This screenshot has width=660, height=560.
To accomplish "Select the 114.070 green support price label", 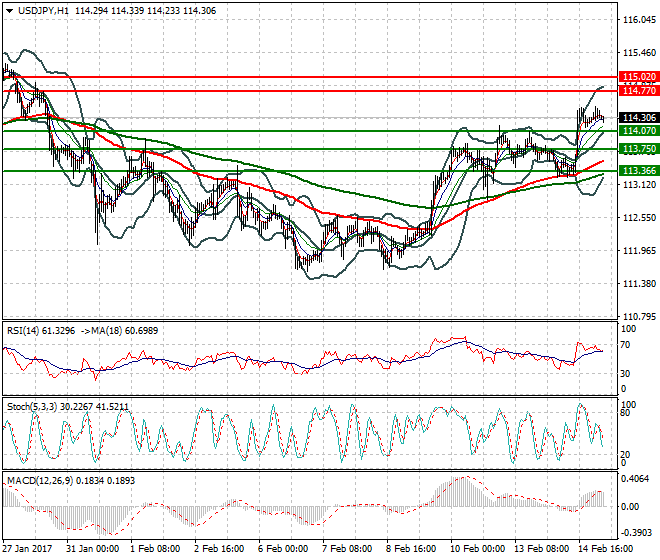I will point(639,131).
